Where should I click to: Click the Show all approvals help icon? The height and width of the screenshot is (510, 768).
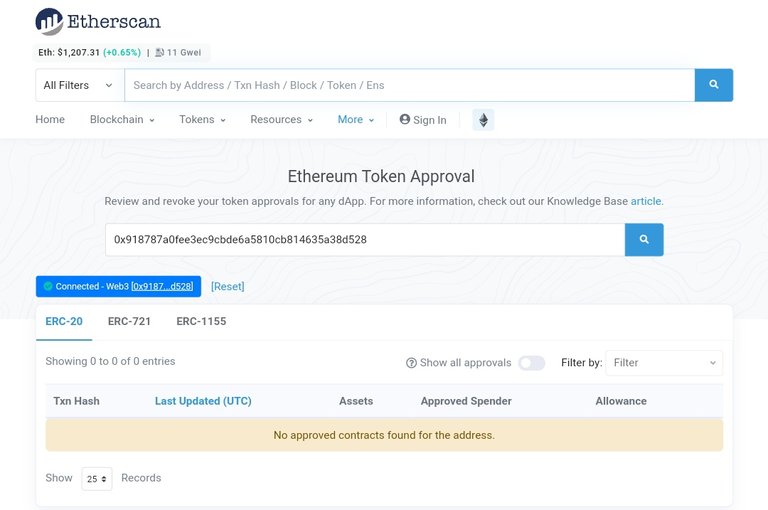(x=411, y=363)
